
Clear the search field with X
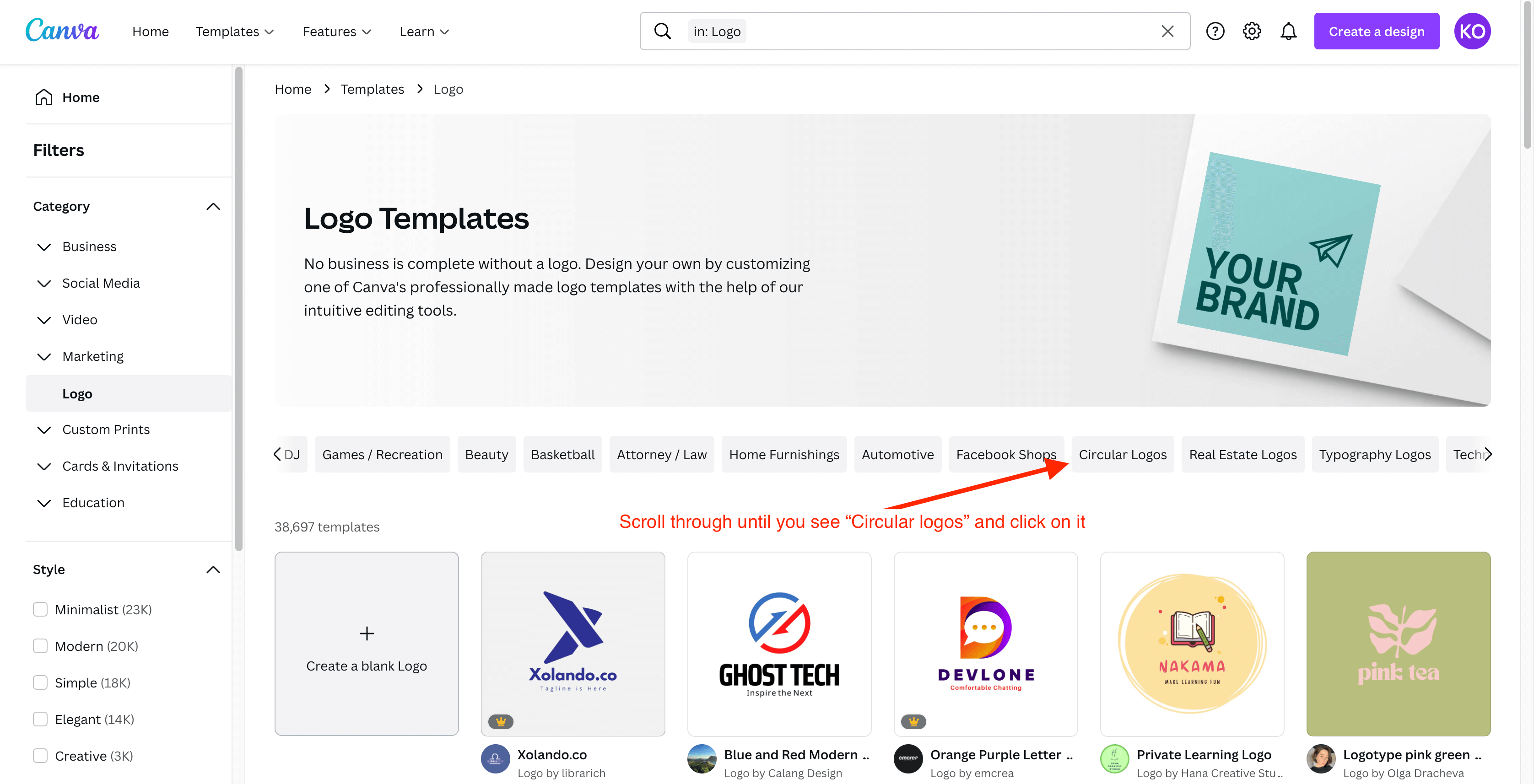pyautogui.click(x=1167, y=31)
